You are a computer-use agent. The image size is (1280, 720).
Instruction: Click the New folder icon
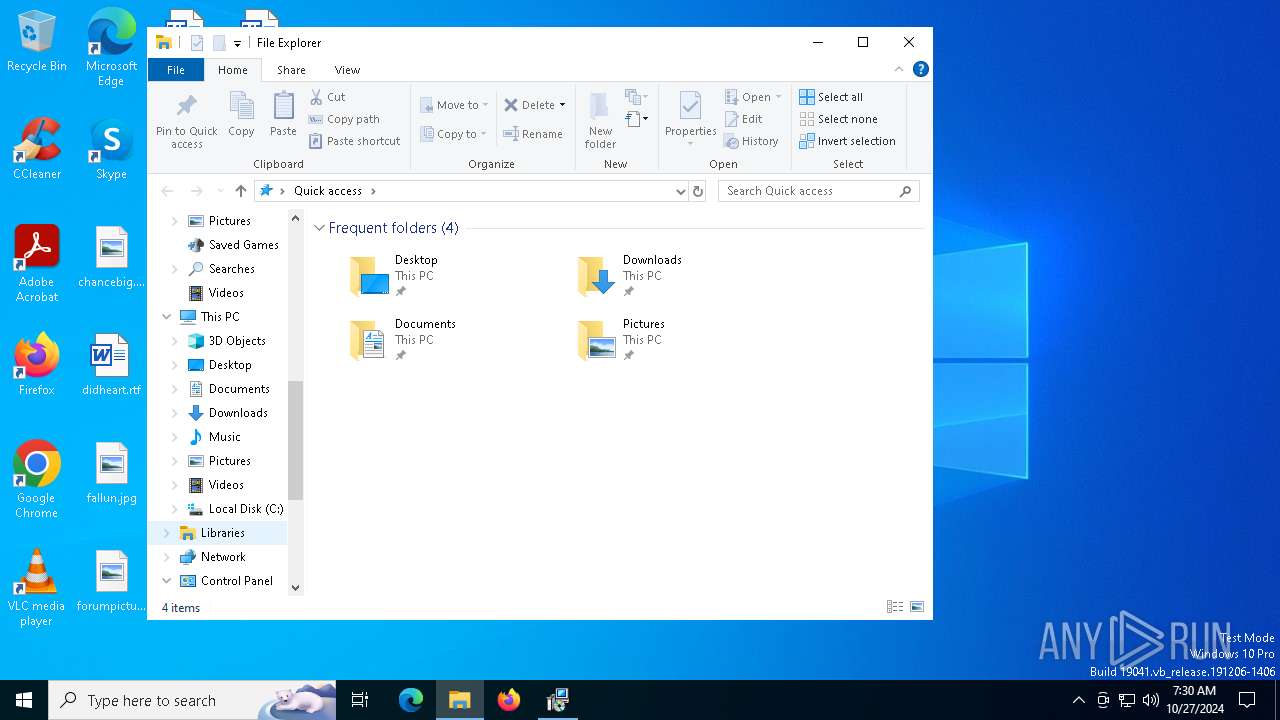coord(600,106)
